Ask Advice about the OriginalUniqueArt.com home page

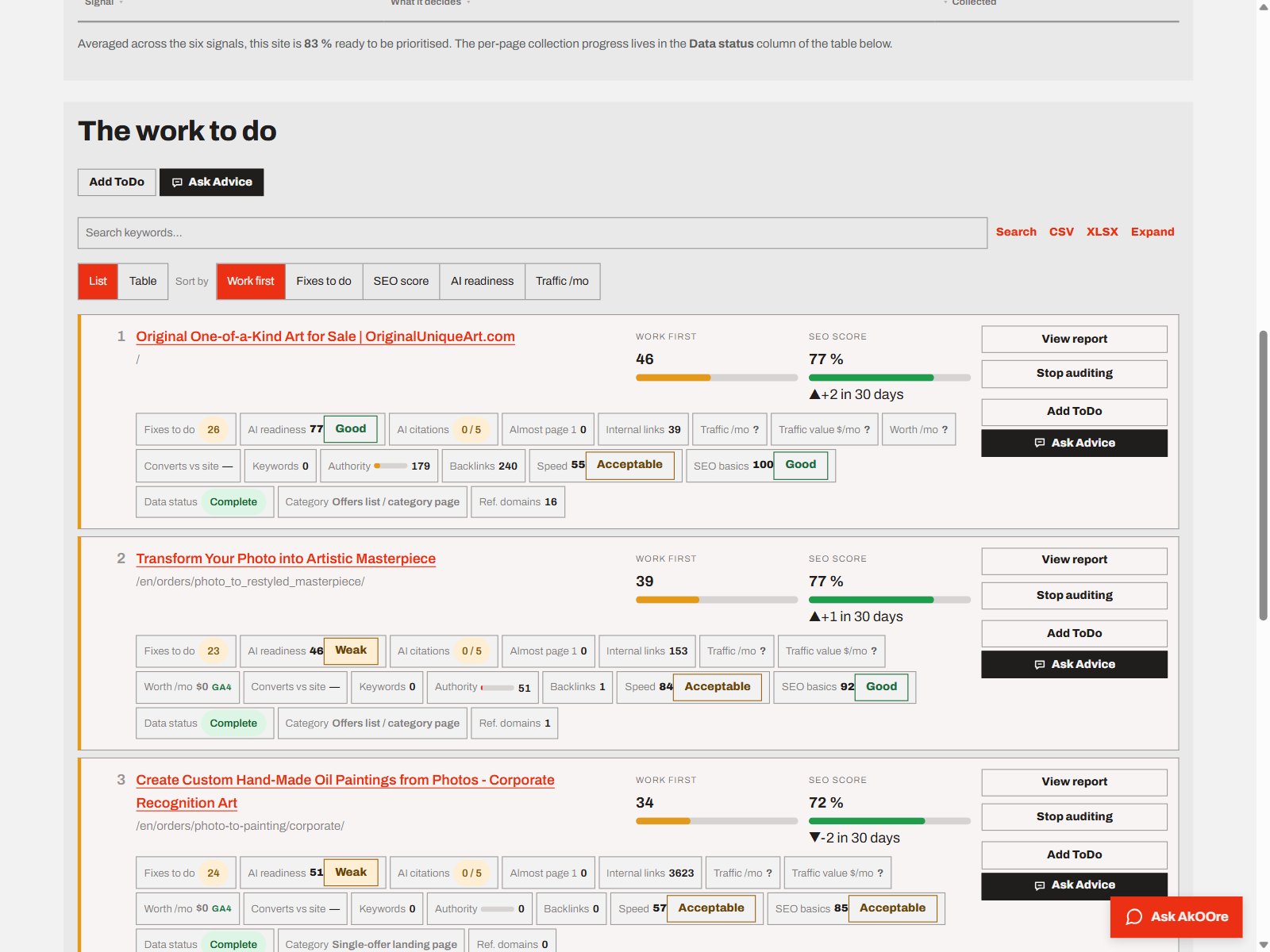pos(1074,443)
